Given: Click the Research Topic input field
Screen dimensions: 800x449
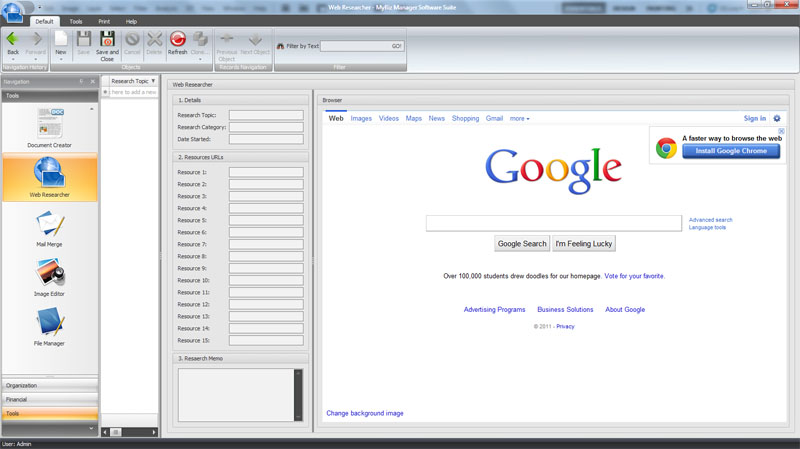Looking at the screenshot, I should (266, 115).
